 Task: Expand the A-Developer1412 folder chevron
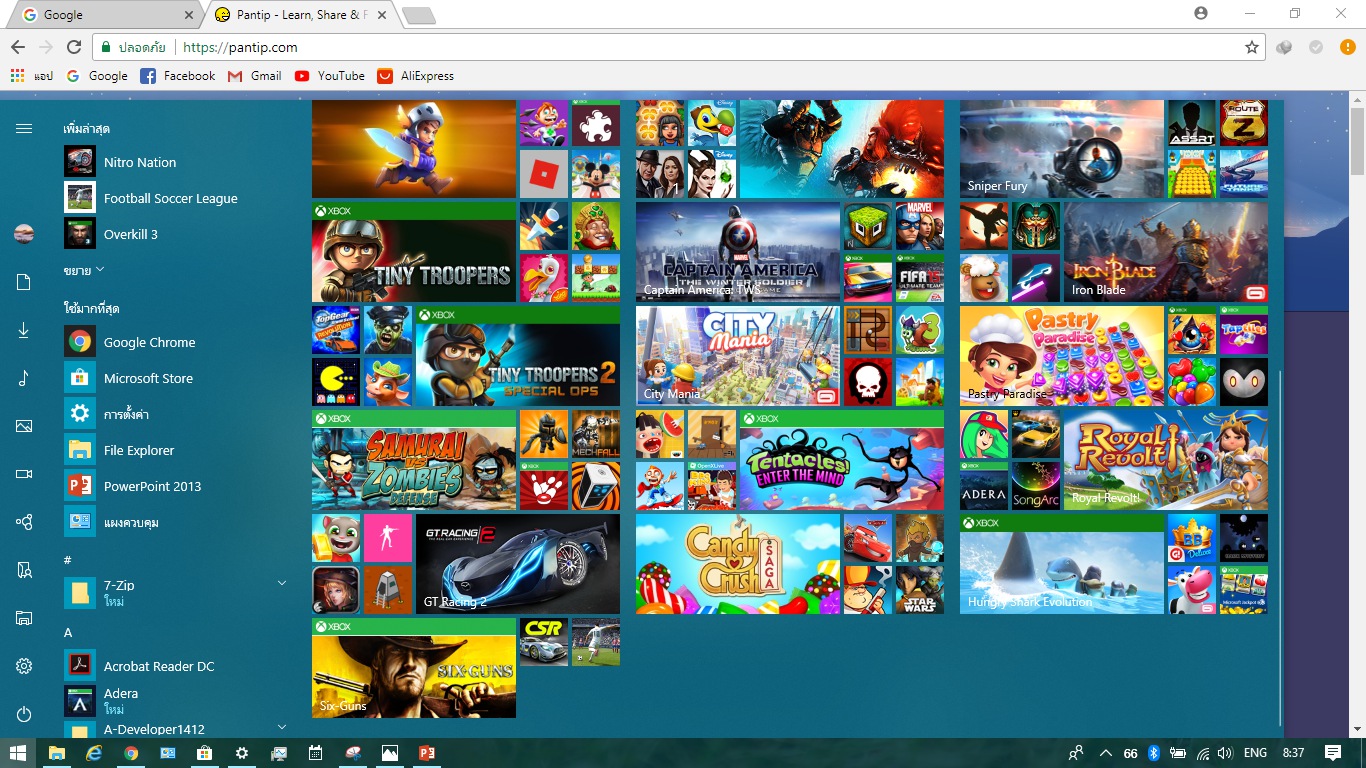point(281,727)
